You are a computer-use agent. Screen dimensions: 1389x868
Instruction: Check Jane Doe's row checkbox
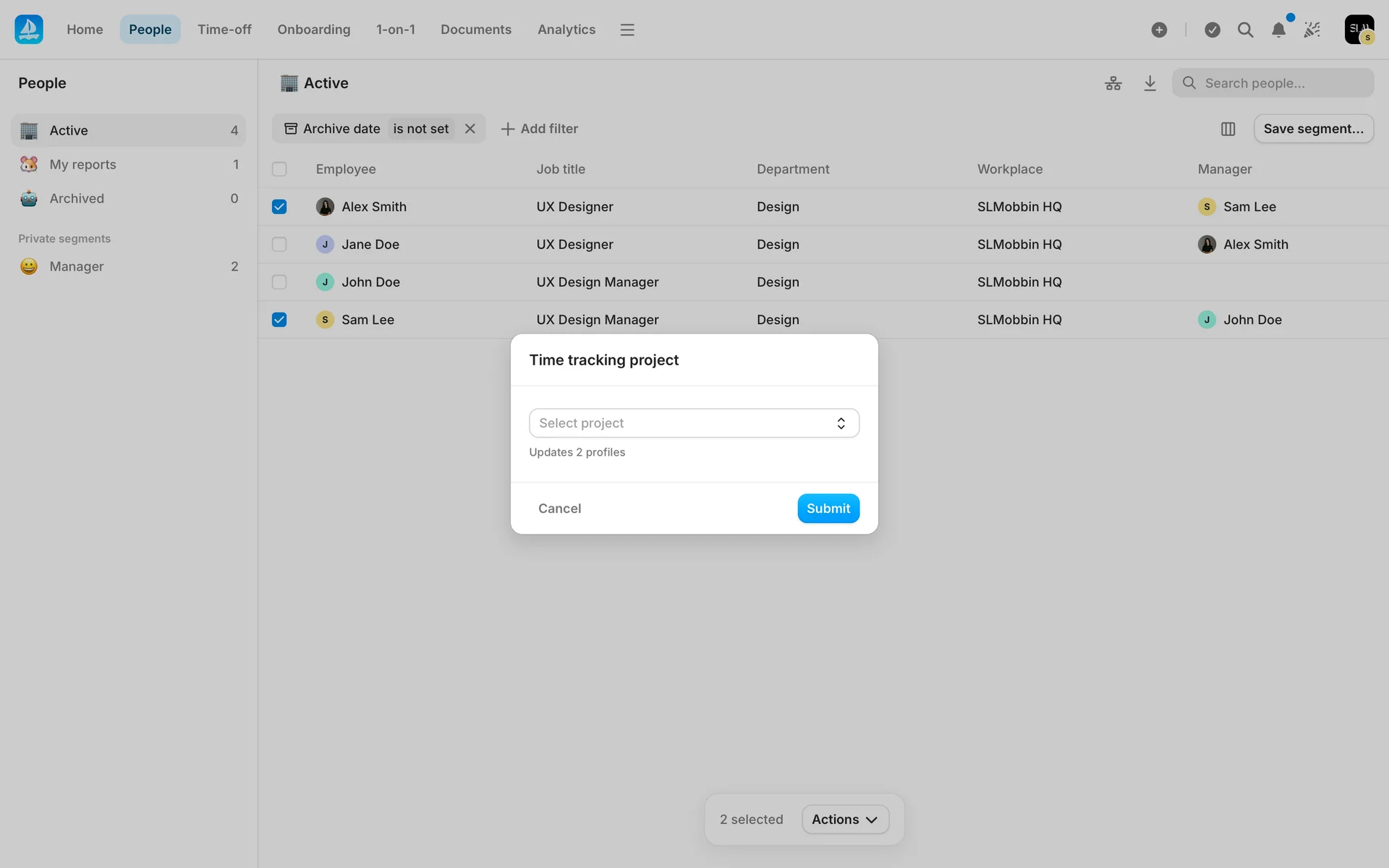coord(279,244)
